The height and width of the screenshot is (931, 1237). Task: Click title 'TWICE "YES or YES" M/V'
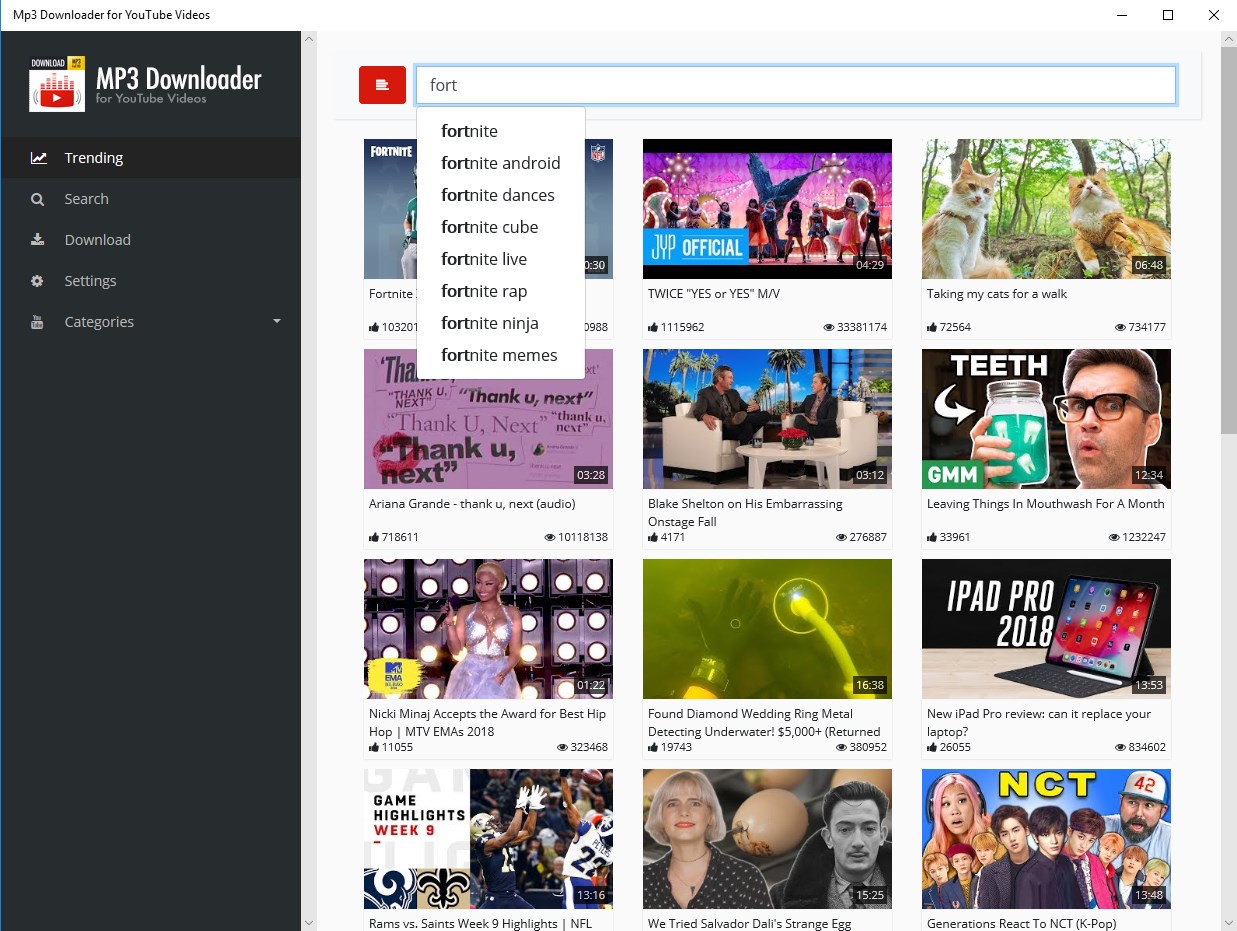pyautogui.click(x=714, y=294)
